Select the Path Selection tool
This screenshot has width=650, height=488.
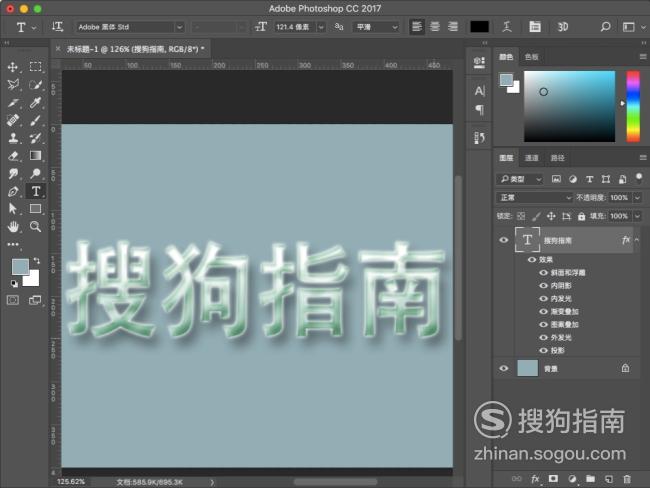[13, 209]
